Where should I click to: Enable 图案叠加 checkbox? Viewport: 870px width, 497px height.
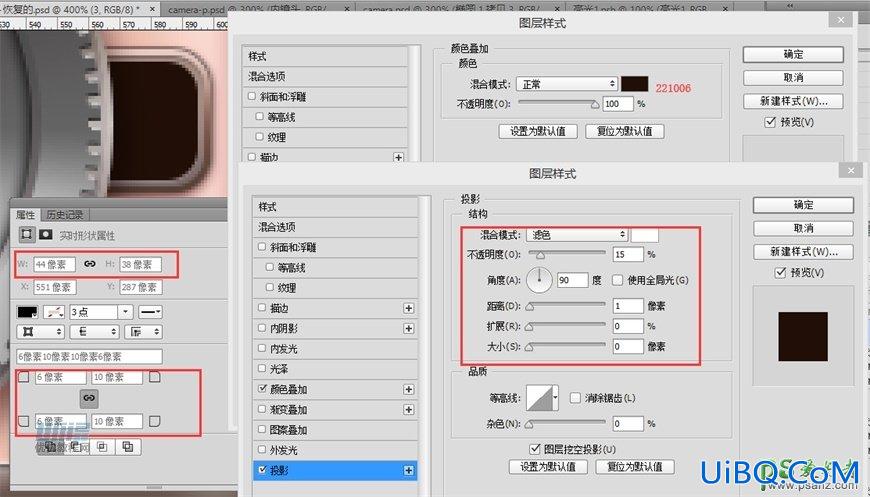(262, 429)
